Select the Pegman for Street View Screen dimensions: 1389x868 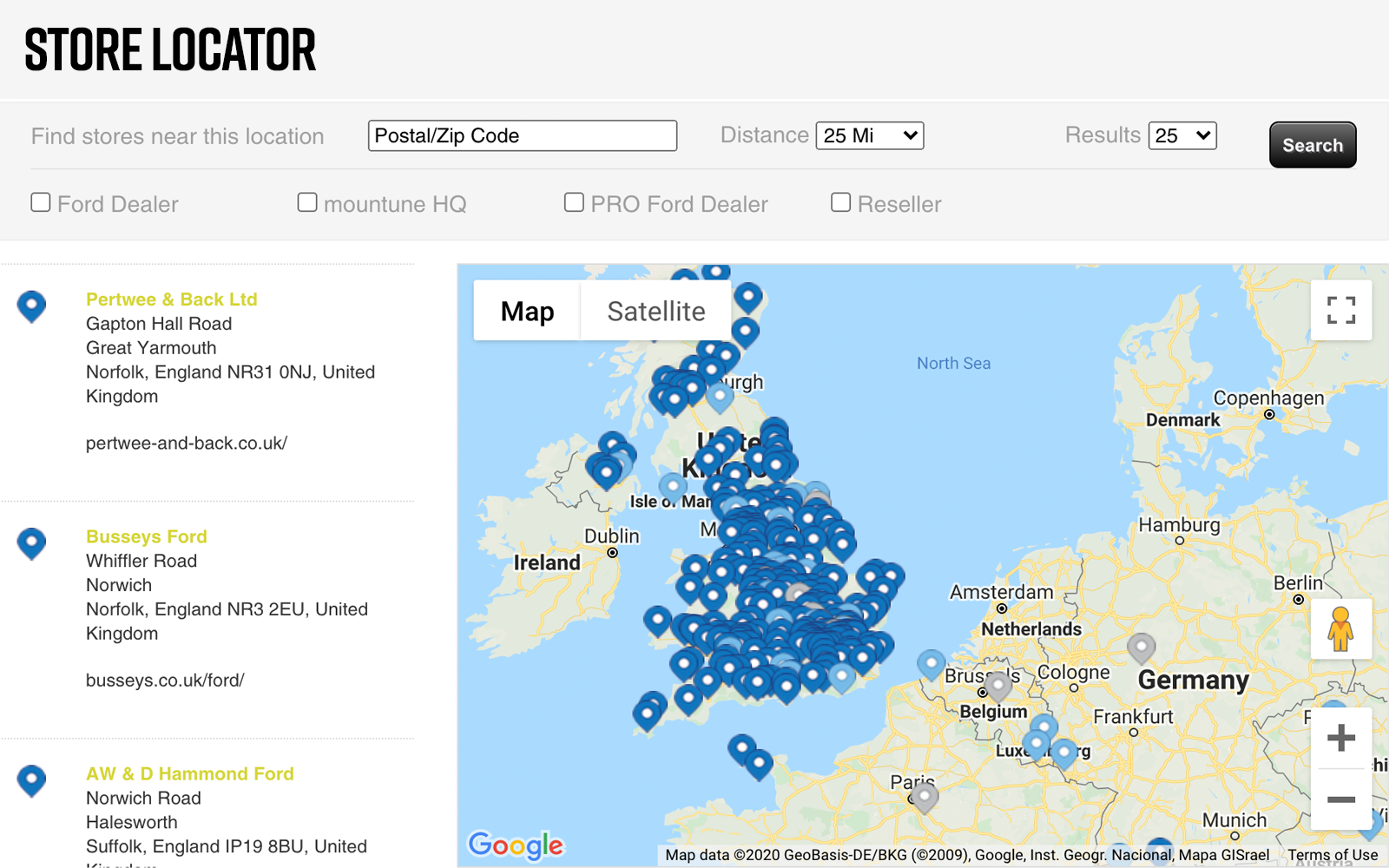click(x=1341, y=630)
